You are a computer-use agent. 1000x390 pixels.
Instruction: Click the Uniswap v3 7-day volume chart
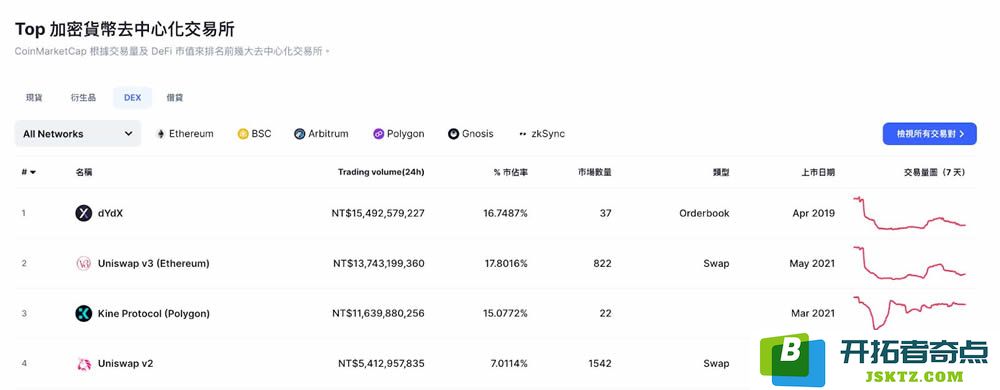pos(910,262)
